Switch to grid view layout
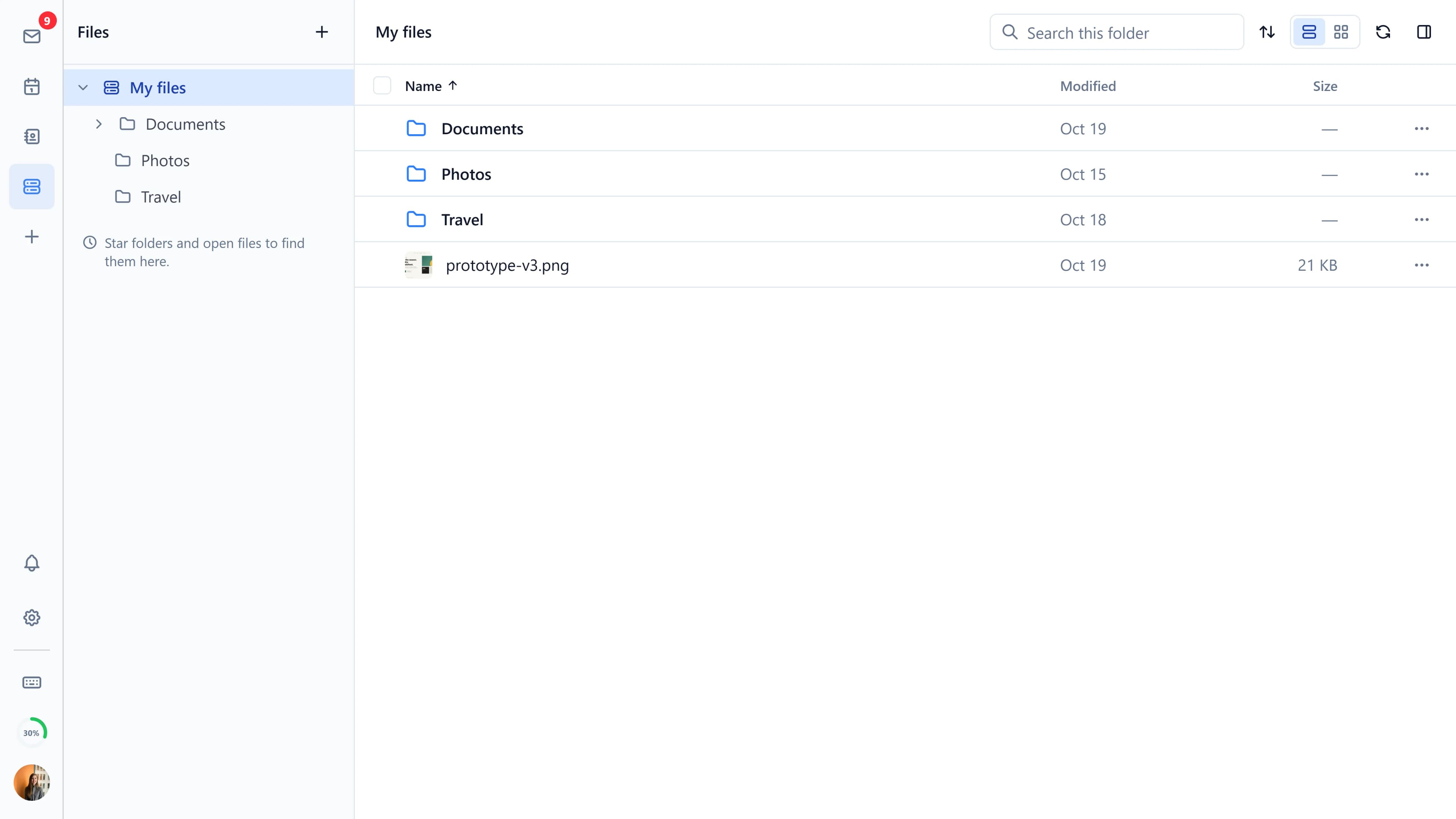The height and width of the screenshot is (819, 1456). click(1341, 31)
